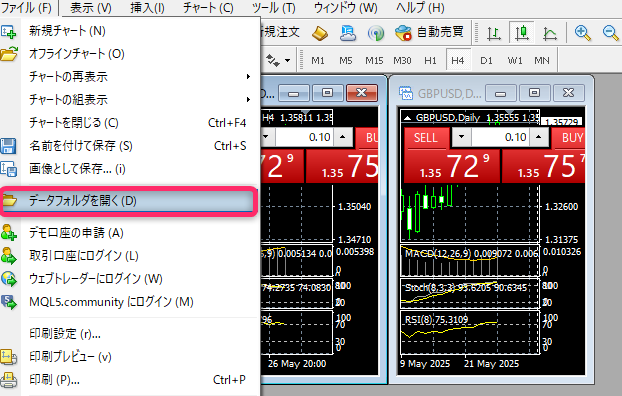The width and height of the screenshot is (622, 396).
Task: Click the GBPUSD,D... window title icon
Action: click(x=406, y=93)
